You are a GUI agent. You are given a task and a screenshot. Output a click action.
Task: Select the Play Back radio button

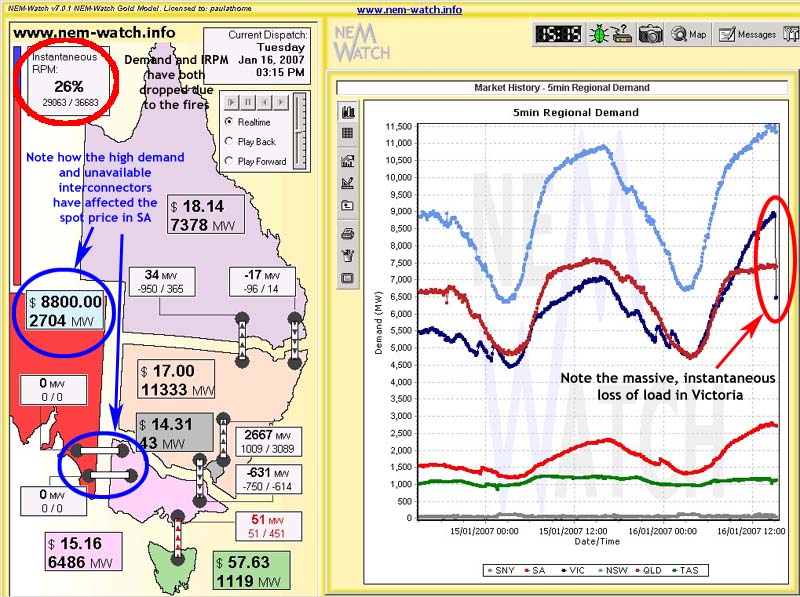pyautogui.click(x=229, y=141)
